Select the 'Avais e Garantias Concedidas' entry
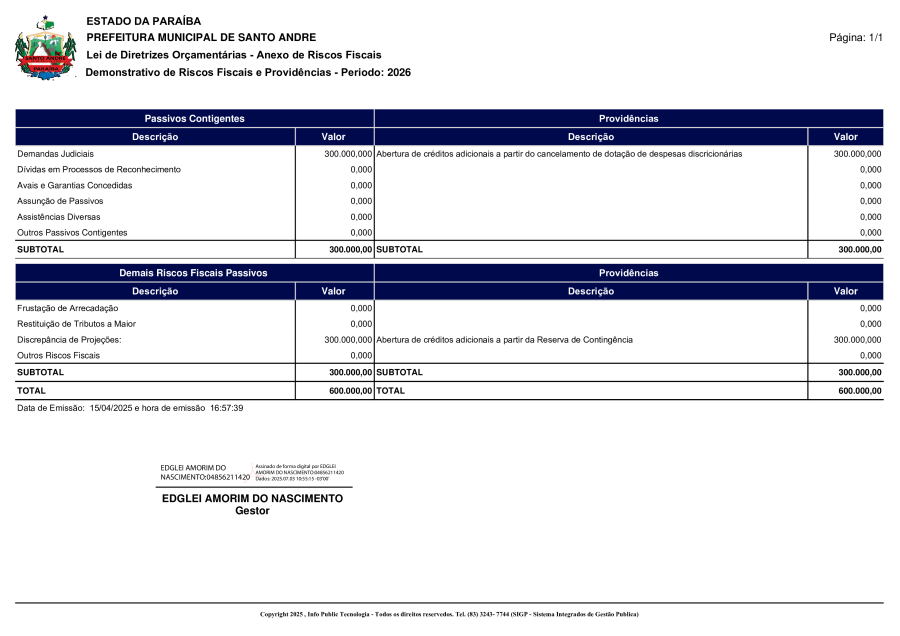Image resolution: width=900 pixels, height=636 pixels. [75, 186]
